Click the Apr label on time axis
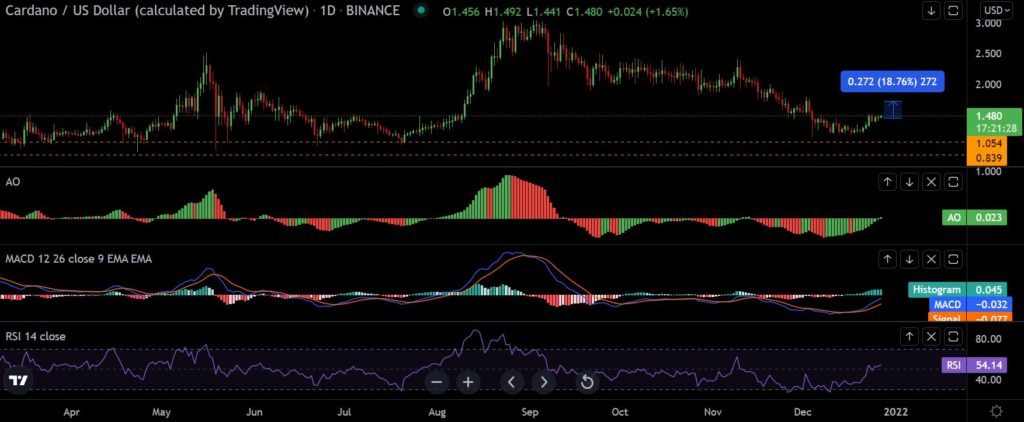Screen dimensions: 1024x422 pyautogui.click(x=71, y=412)
